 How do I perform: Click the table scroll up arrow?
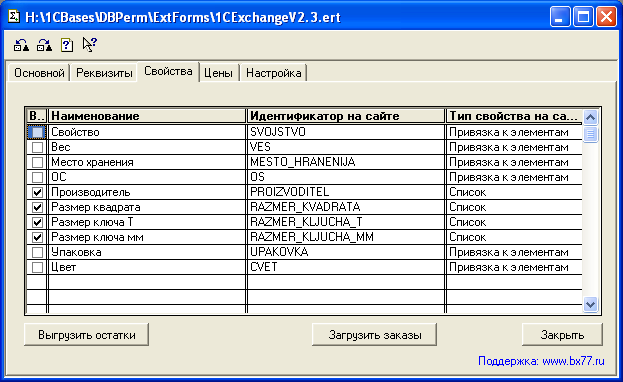[590, 117]
